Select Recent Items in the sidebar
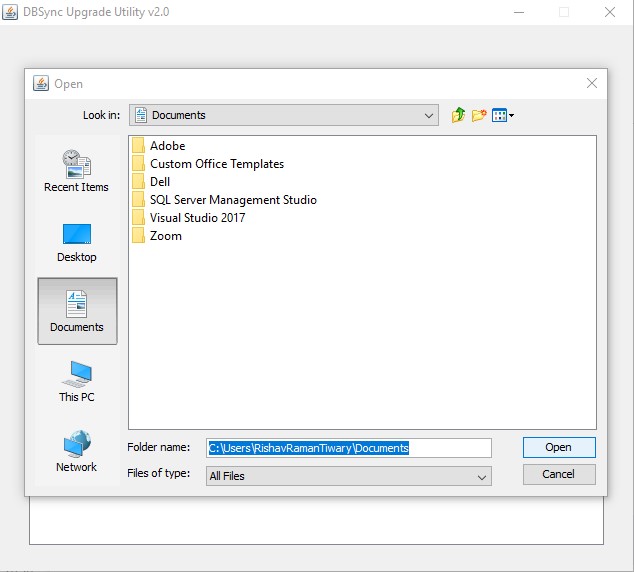 tap(76, 171)
